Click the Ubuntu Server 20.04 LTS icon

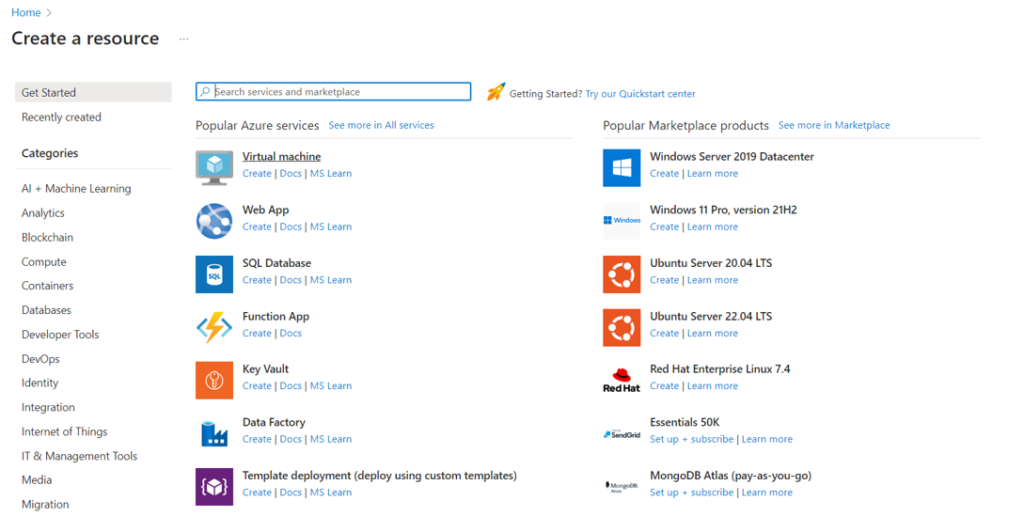(622, 274)
